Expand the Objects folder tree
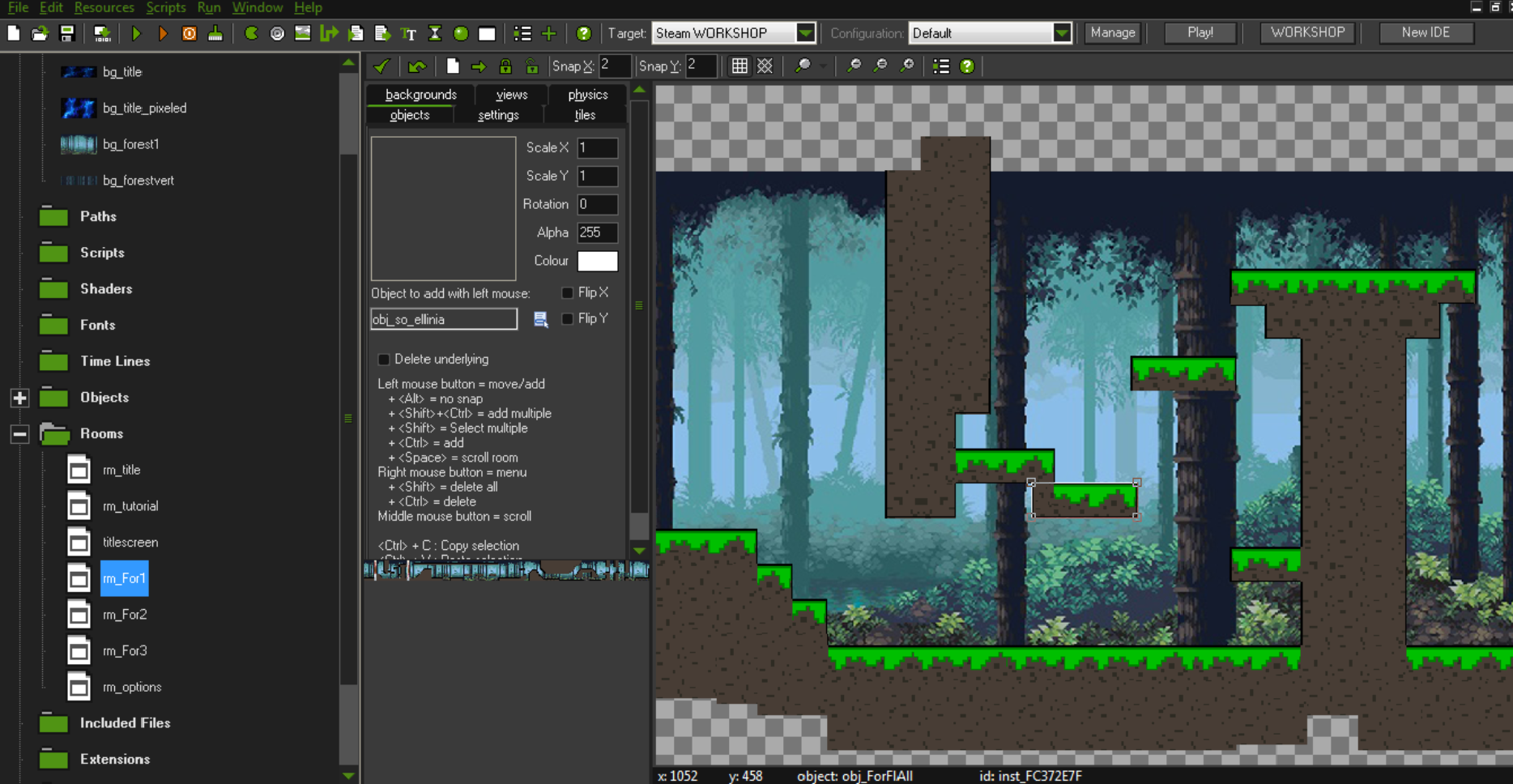 tap(20, 398)
